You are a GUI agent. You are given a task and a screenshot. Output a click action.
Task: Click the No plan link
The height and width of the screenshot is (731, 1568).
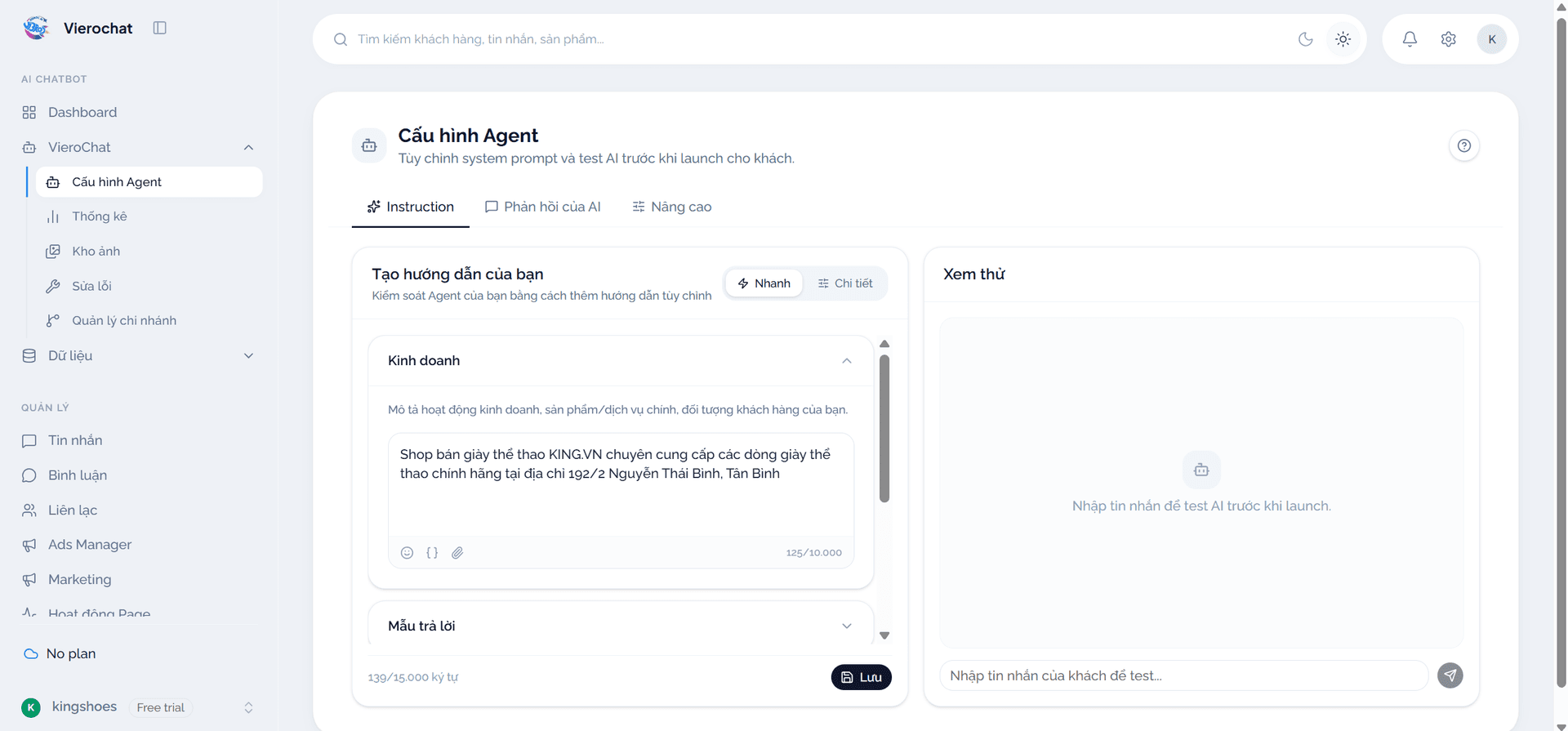(71, 654)
